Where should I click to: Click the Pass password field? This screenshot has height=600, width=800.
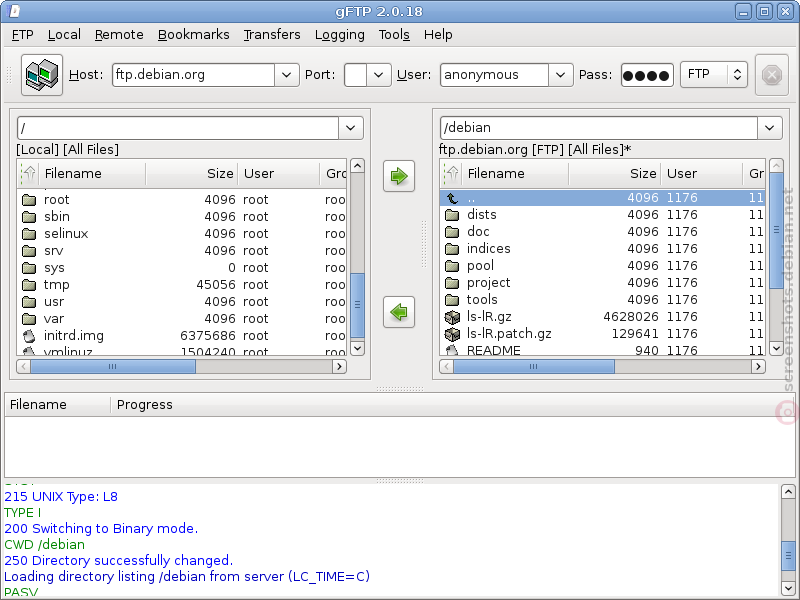click(647, 75)
